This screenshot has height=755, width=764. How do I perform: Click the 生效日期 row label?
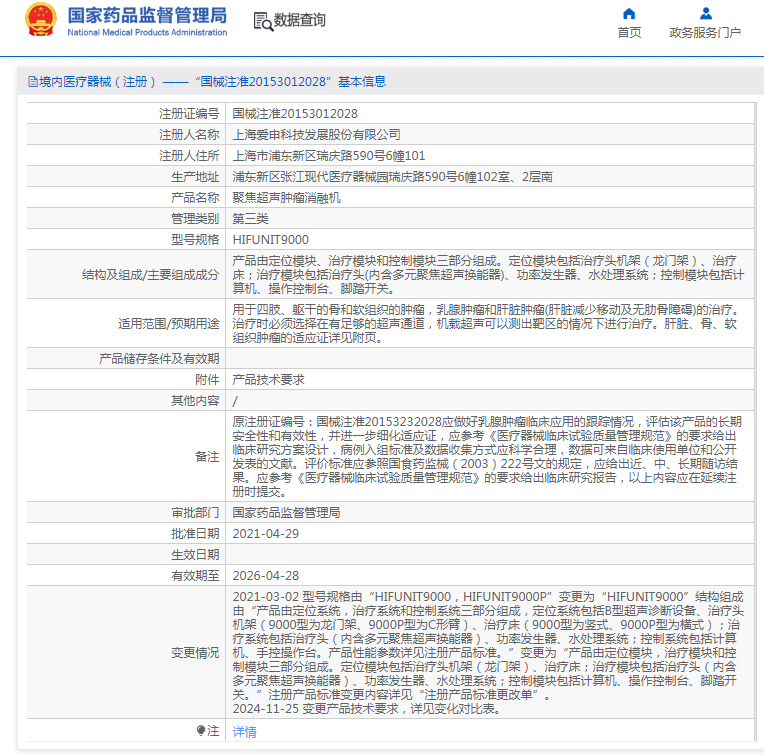[x=195, y=554]
